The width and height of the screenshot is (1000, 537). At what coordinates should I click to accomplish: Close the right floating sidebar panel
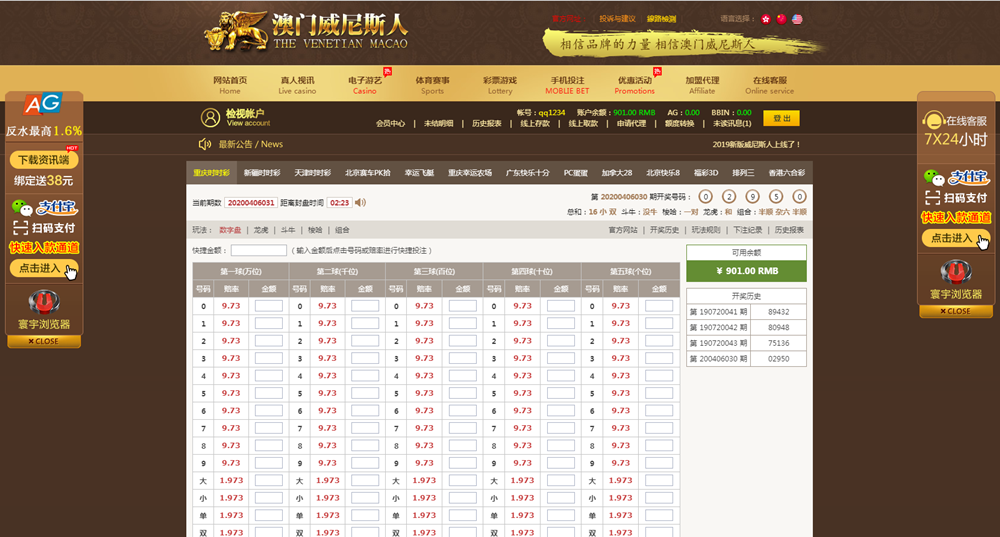coord(955,311)
